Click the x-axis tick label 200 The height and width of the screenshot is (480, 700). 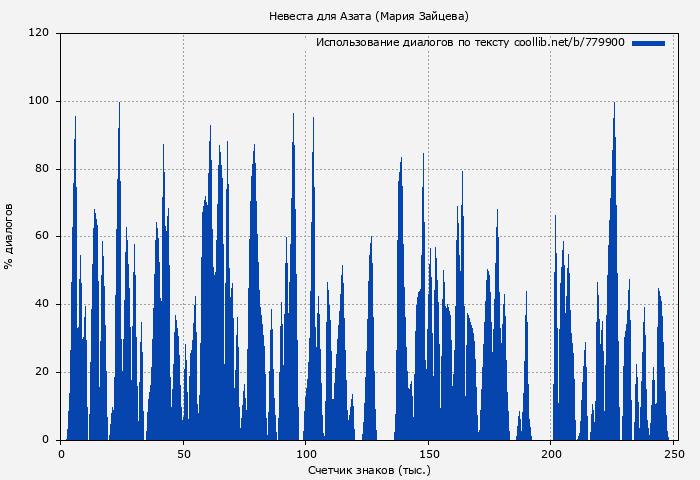click(551, 453)
